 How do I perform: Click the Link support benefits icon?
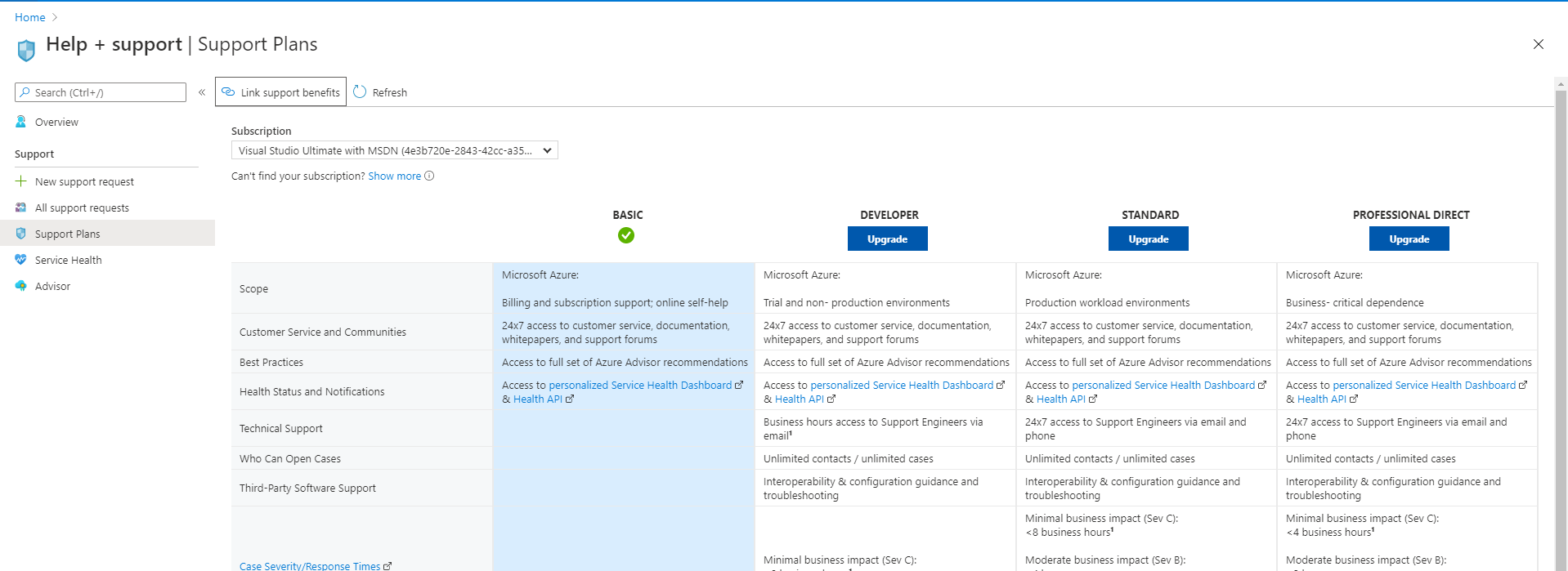point(228,92)
